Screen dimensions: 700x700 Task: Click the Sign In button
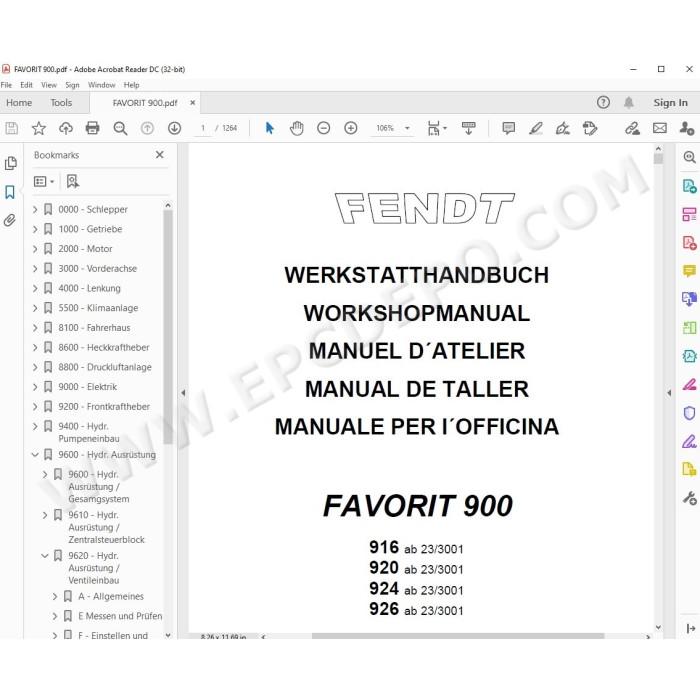coord(671,103)
